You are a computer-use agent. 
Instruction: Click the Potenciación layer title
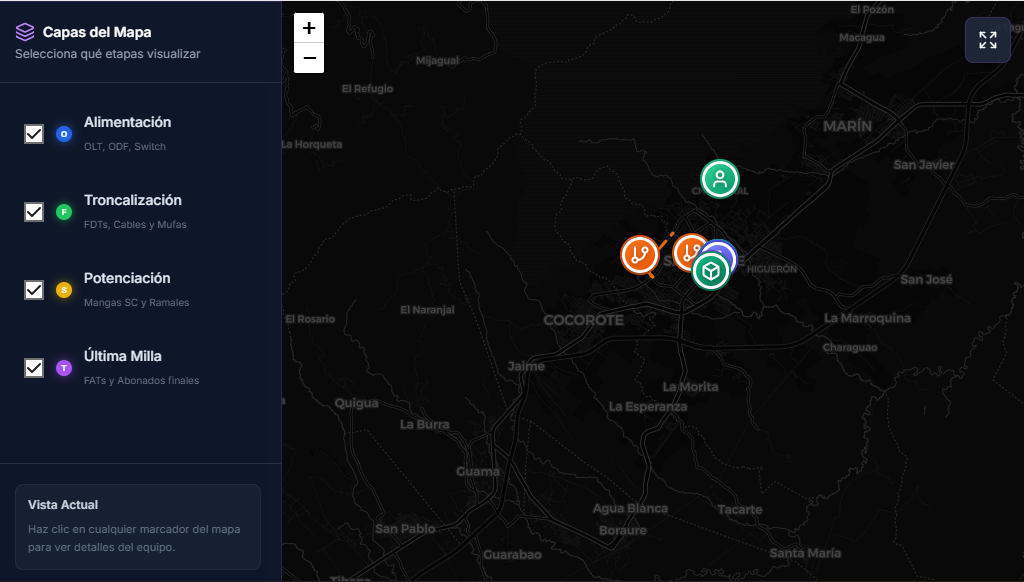pyautogui.click(x=127, y=278)
